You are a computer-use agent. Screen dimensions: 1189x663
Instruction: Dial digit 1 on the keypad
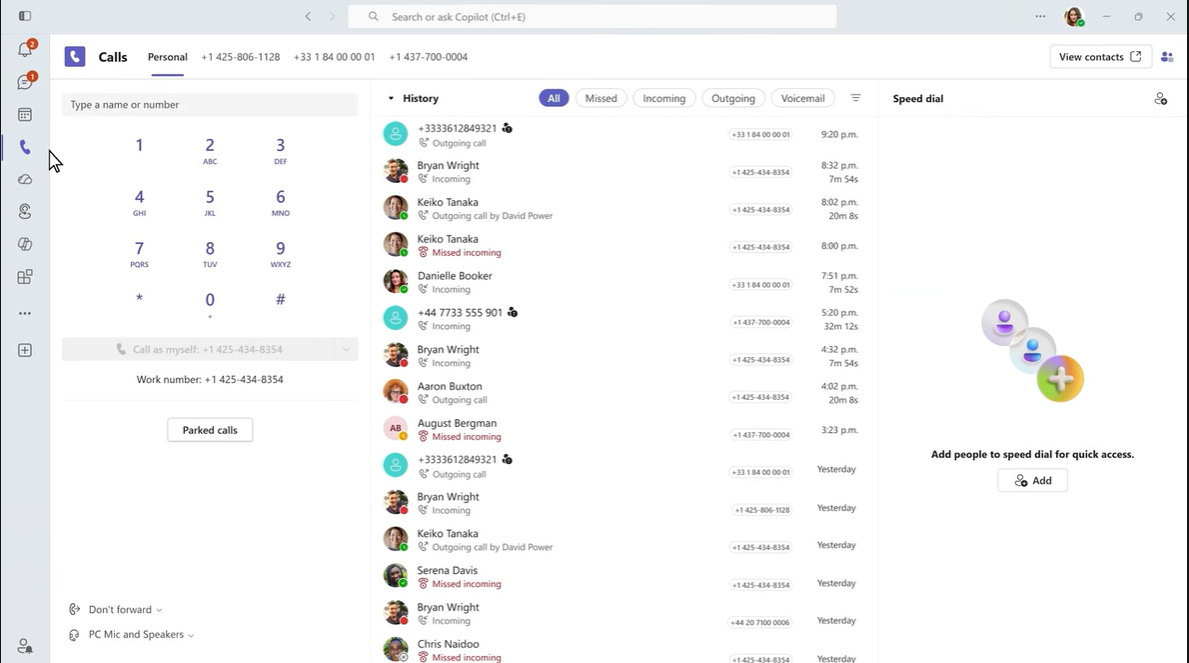click(140, 146)
